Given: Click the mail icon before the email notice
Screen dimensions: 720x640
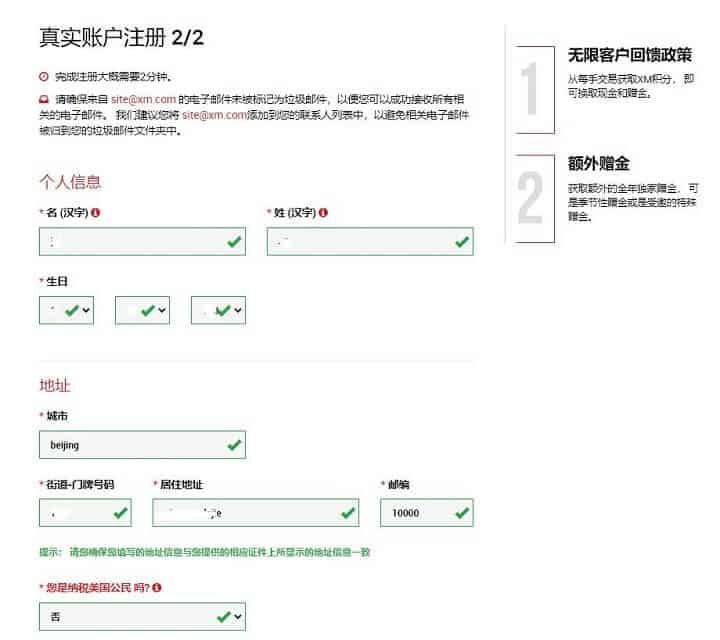Looking at the screenshot, I should pyautogui.click(x=44, y=99).
